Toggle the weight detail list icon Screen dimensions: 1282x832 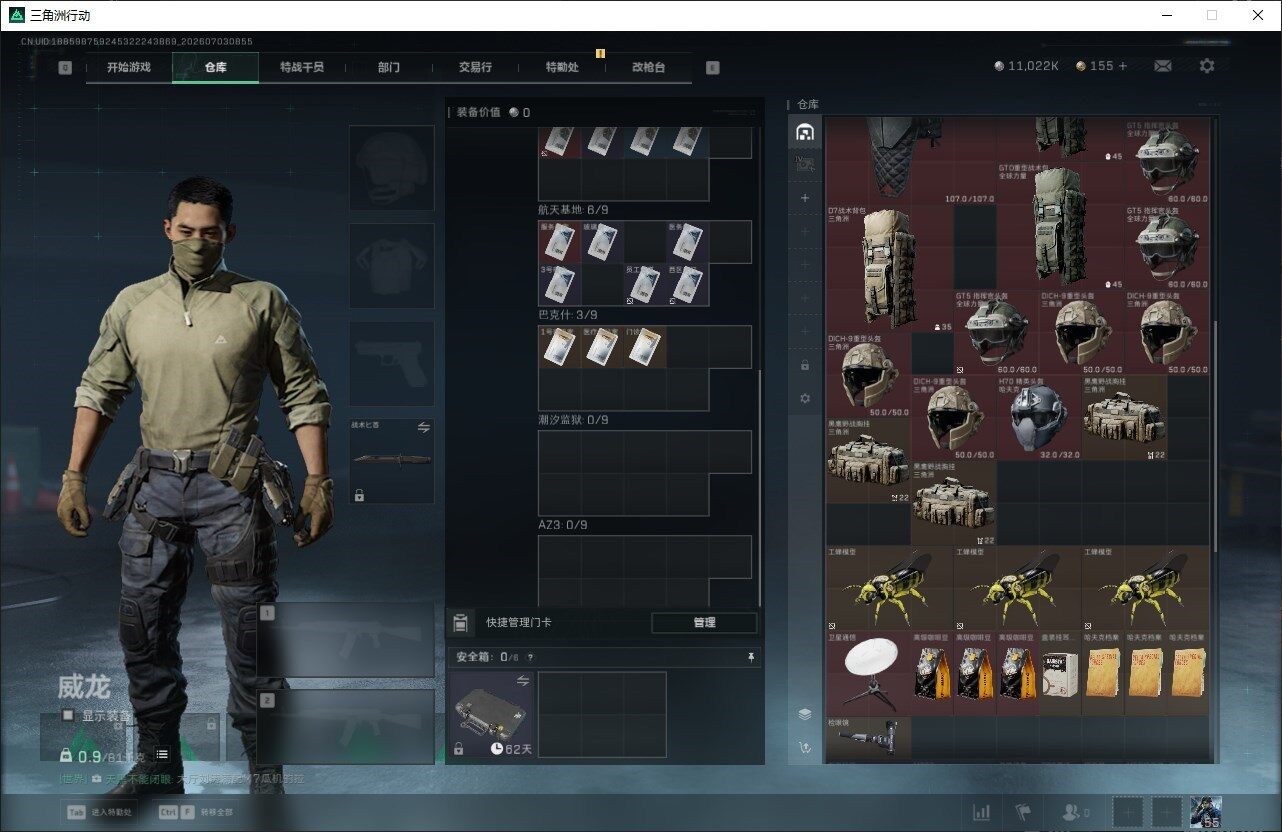[162, 755]
